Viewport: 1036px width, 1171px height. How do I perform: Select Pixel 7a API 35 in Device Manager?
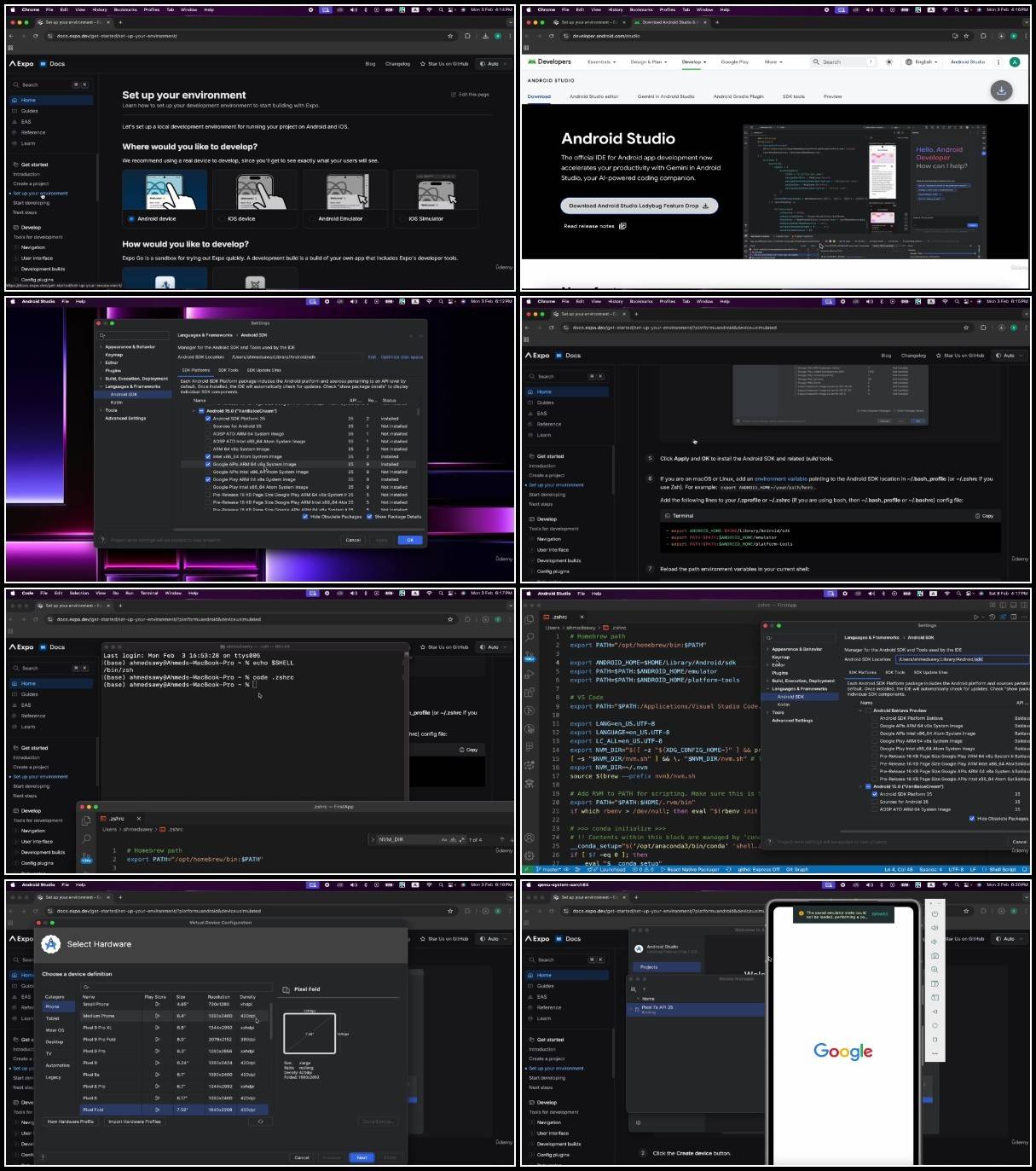(x=697, y=1009)
